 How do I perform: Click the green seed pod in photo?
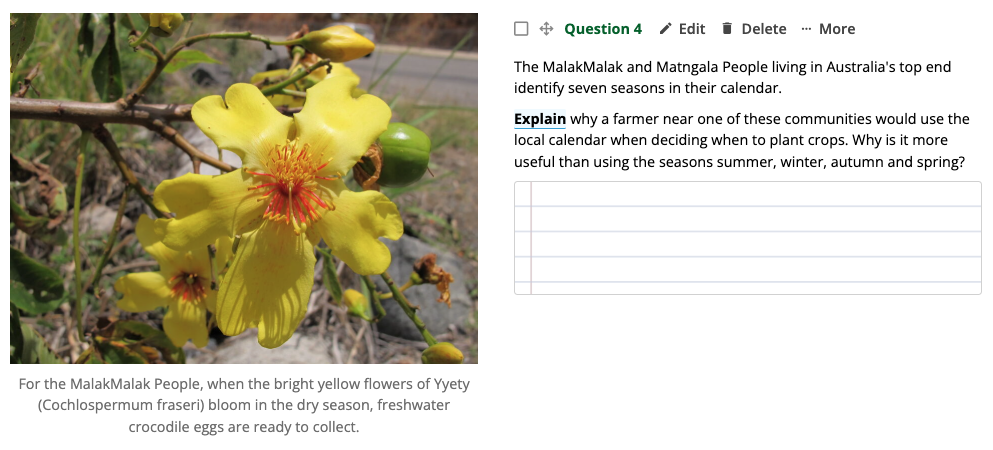point(403,153)
